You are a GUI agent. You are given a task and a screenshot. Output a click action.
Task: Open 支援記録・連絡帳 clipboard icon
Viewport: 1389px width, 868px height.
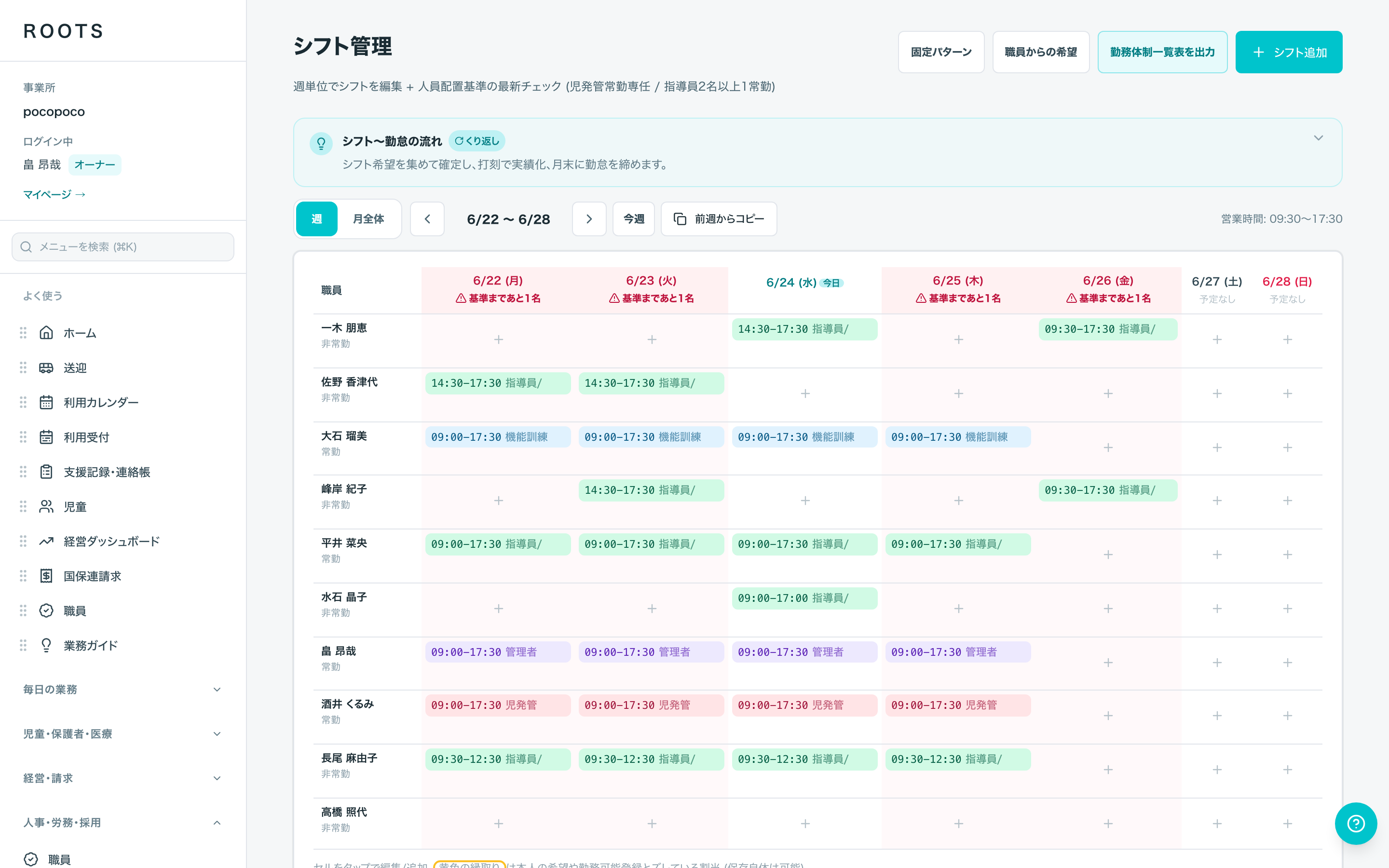(x=46, y=472)
